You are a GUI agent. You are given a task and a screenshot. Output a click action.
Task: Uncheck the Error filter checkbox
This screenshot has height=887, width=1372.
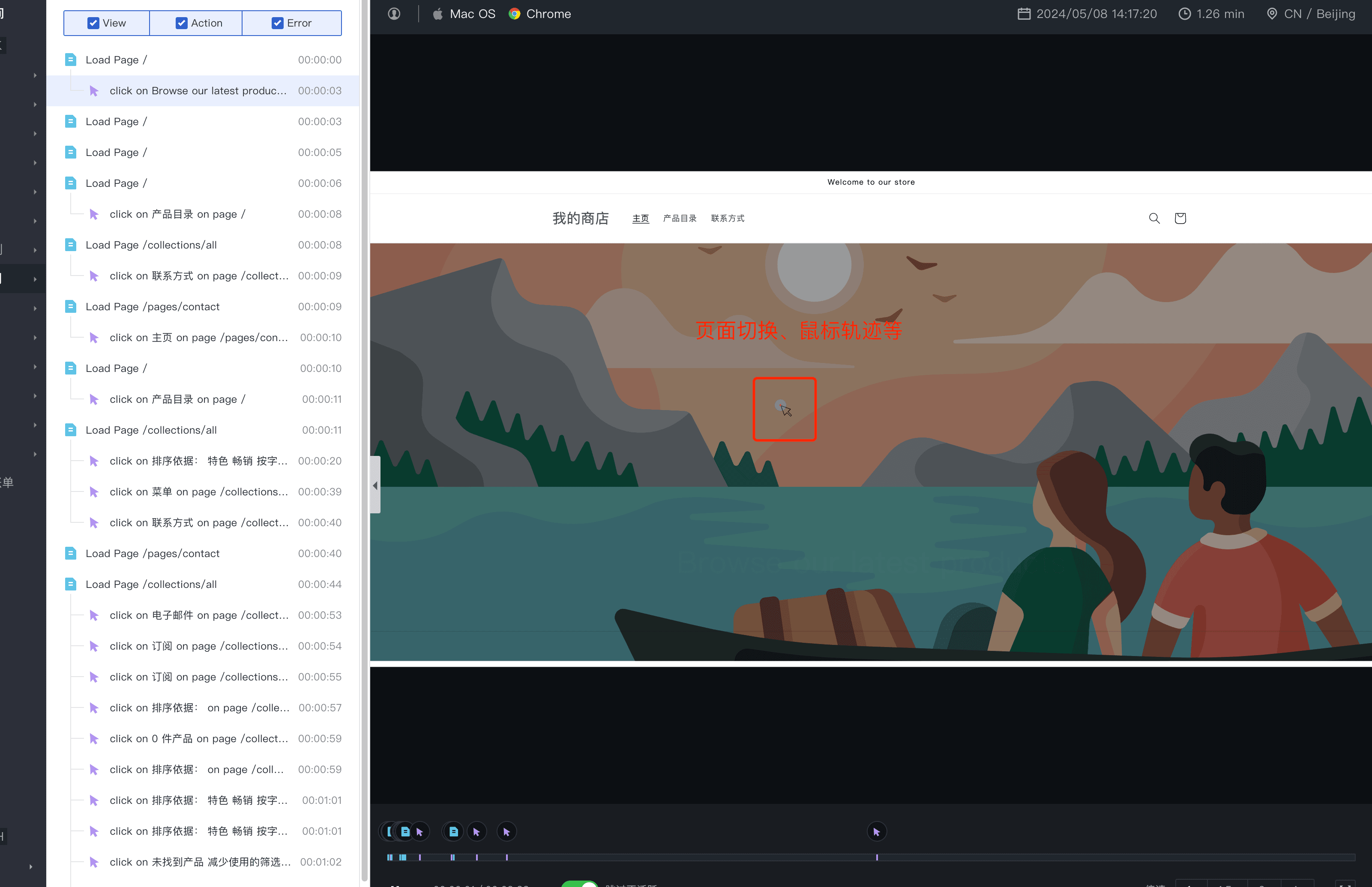click(x=277, y=23)
